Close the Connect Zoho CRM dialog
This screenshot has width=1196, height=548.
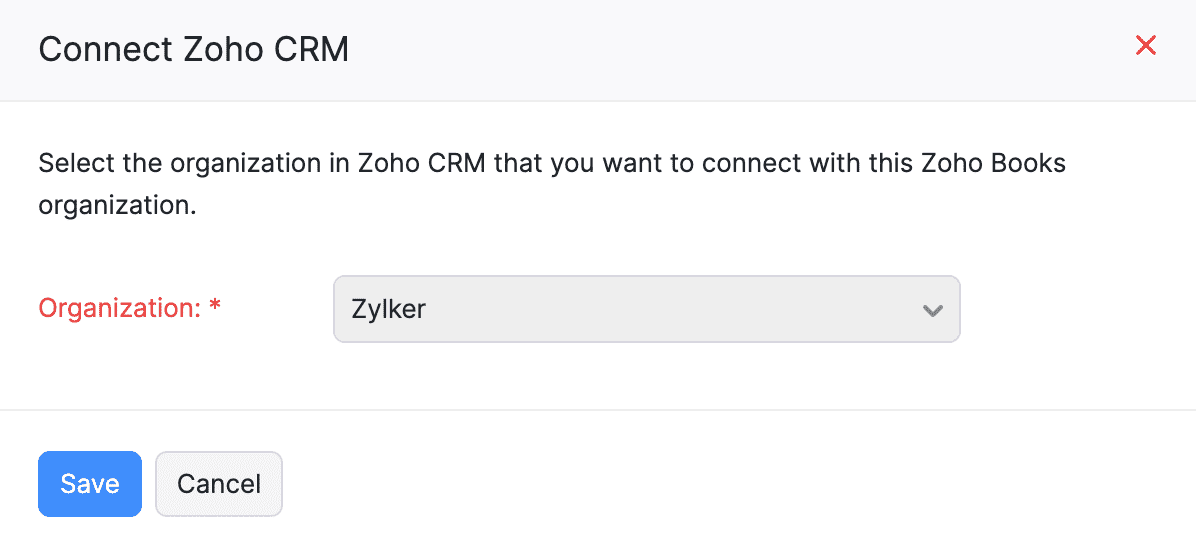click(x=1146, y=46)
